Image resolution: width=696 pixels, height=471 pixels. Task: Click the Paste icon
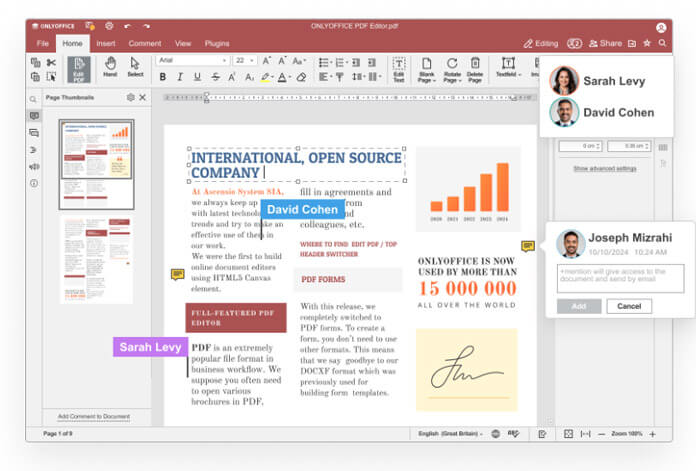[x=36, y=77]
